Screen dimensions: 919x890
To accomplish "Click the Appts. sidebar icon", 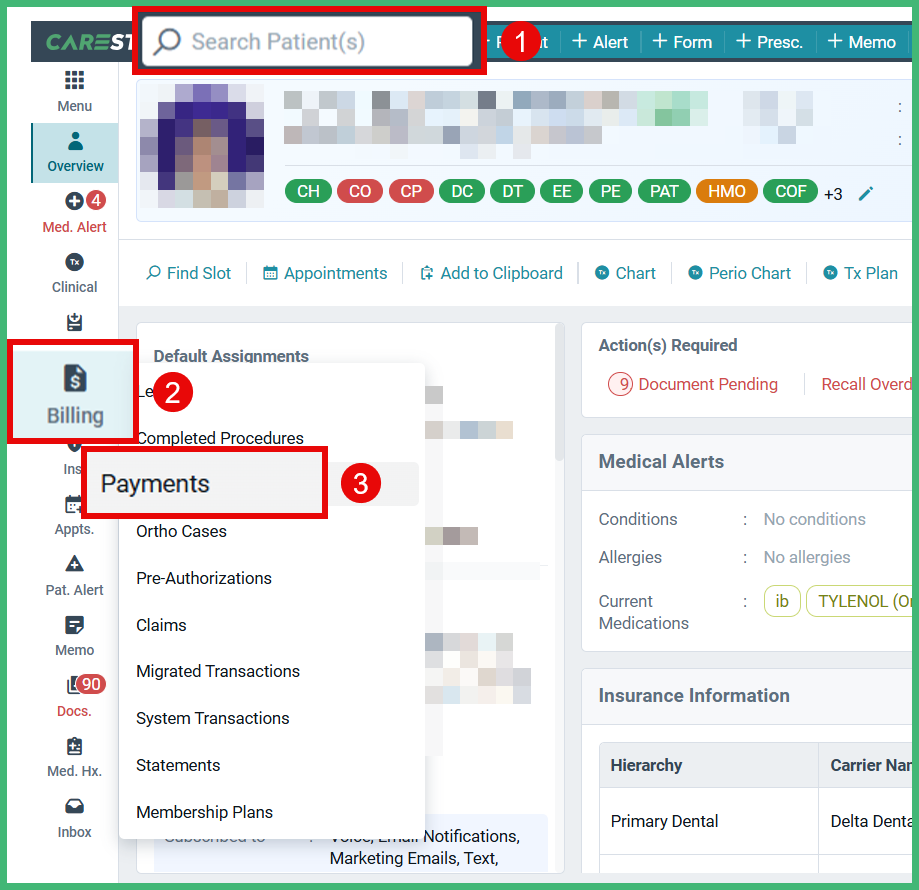I will (x=74, y=515).
